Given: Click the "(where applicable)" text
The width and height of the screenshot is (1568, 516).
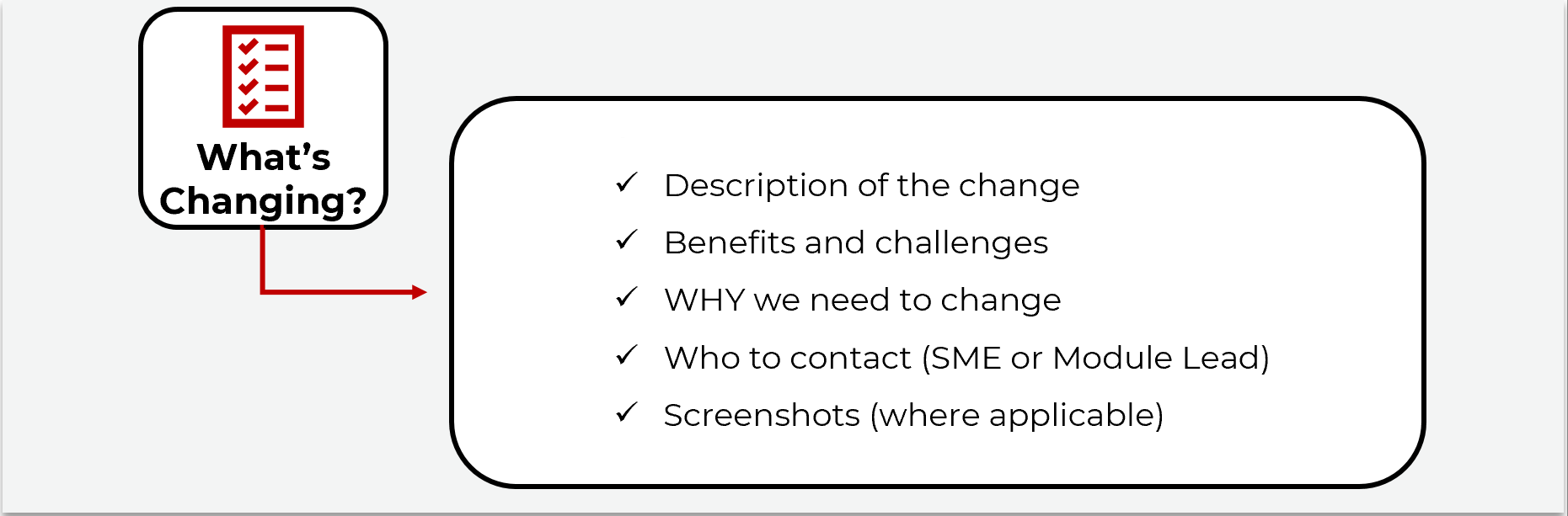Looking at the screenshot, I should [x=1016, y=415].
